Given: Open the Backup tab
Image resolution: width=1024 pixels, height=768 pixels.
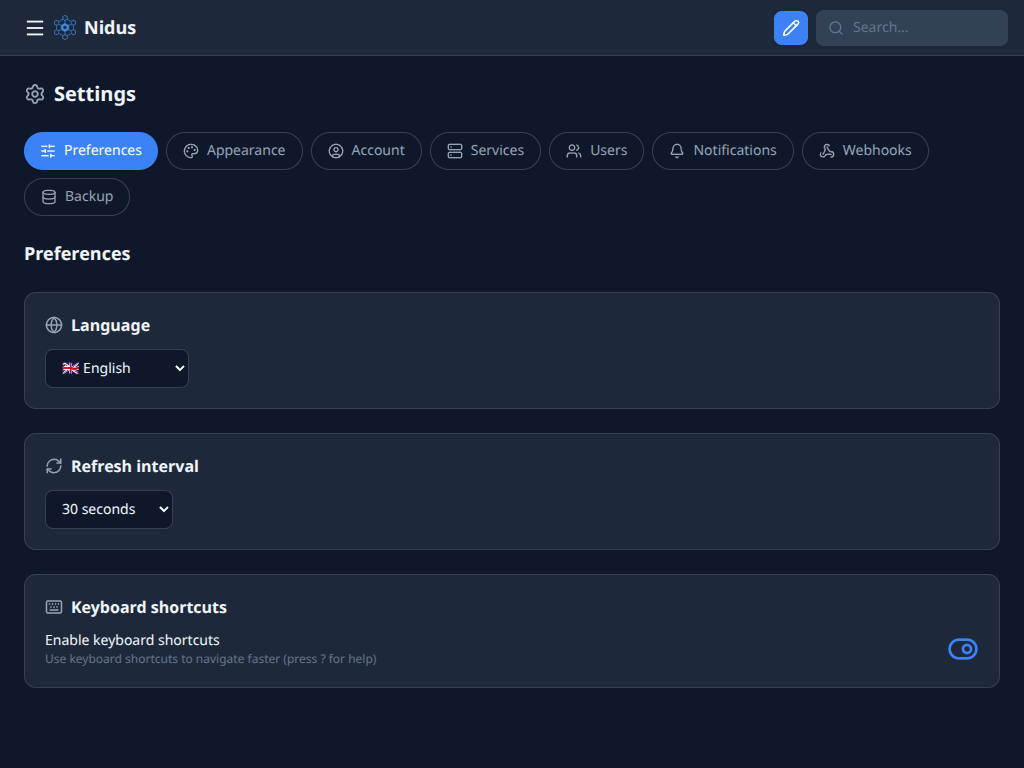Looking at the screenshot, I should (x=77, y=197).
